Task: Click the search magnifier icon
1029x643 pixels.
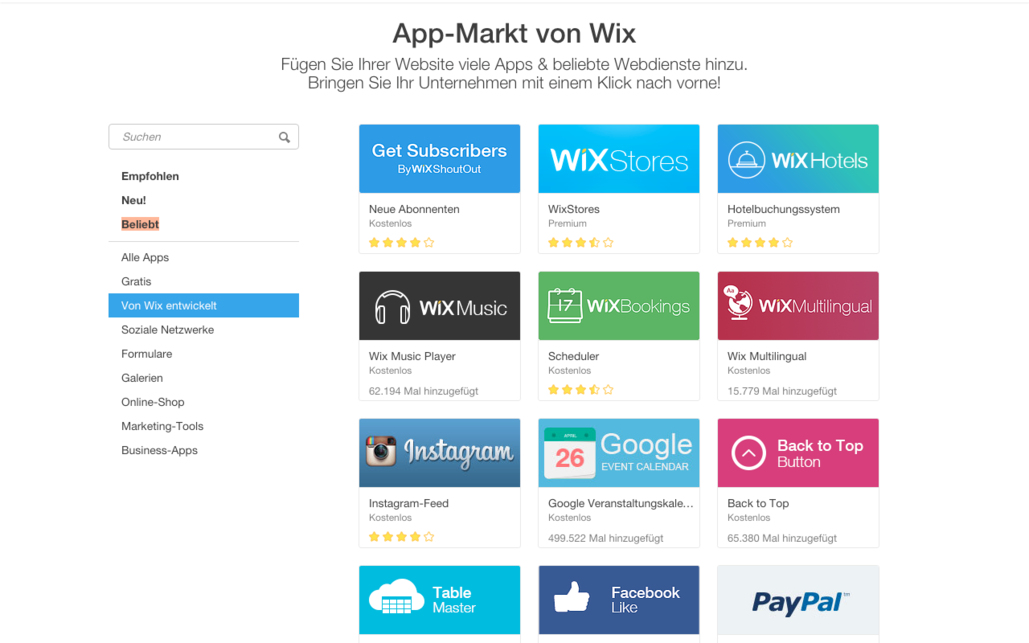Action: [x=284, y=137]
